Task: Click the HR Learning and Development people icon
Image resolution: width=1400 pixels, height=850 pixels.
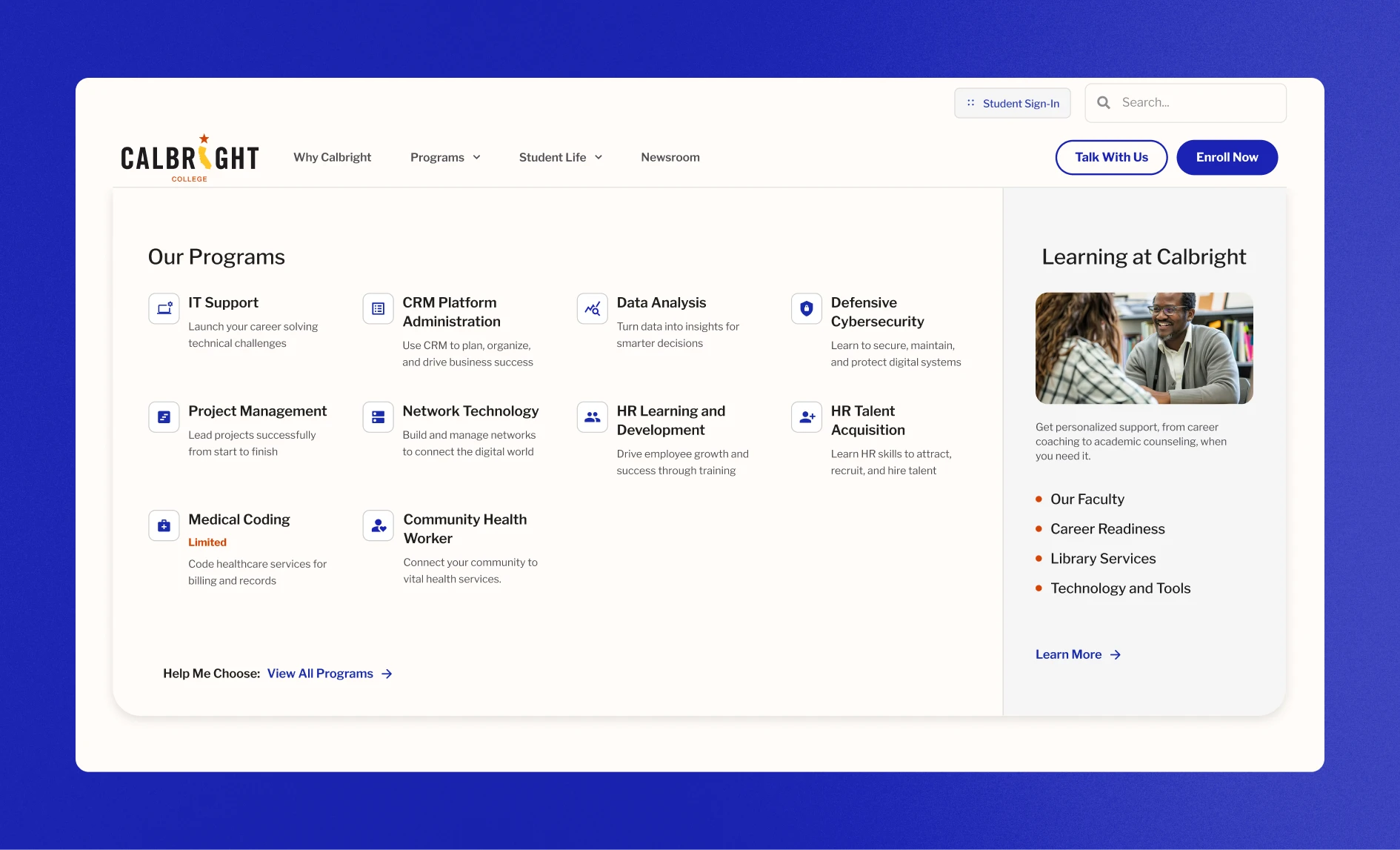Action: (x=592, y=417)
